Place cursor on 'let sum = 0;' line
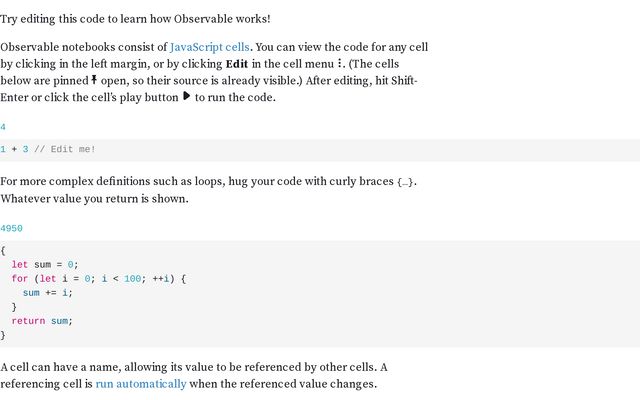The image size is (640, 400). (x=45, y=265)
